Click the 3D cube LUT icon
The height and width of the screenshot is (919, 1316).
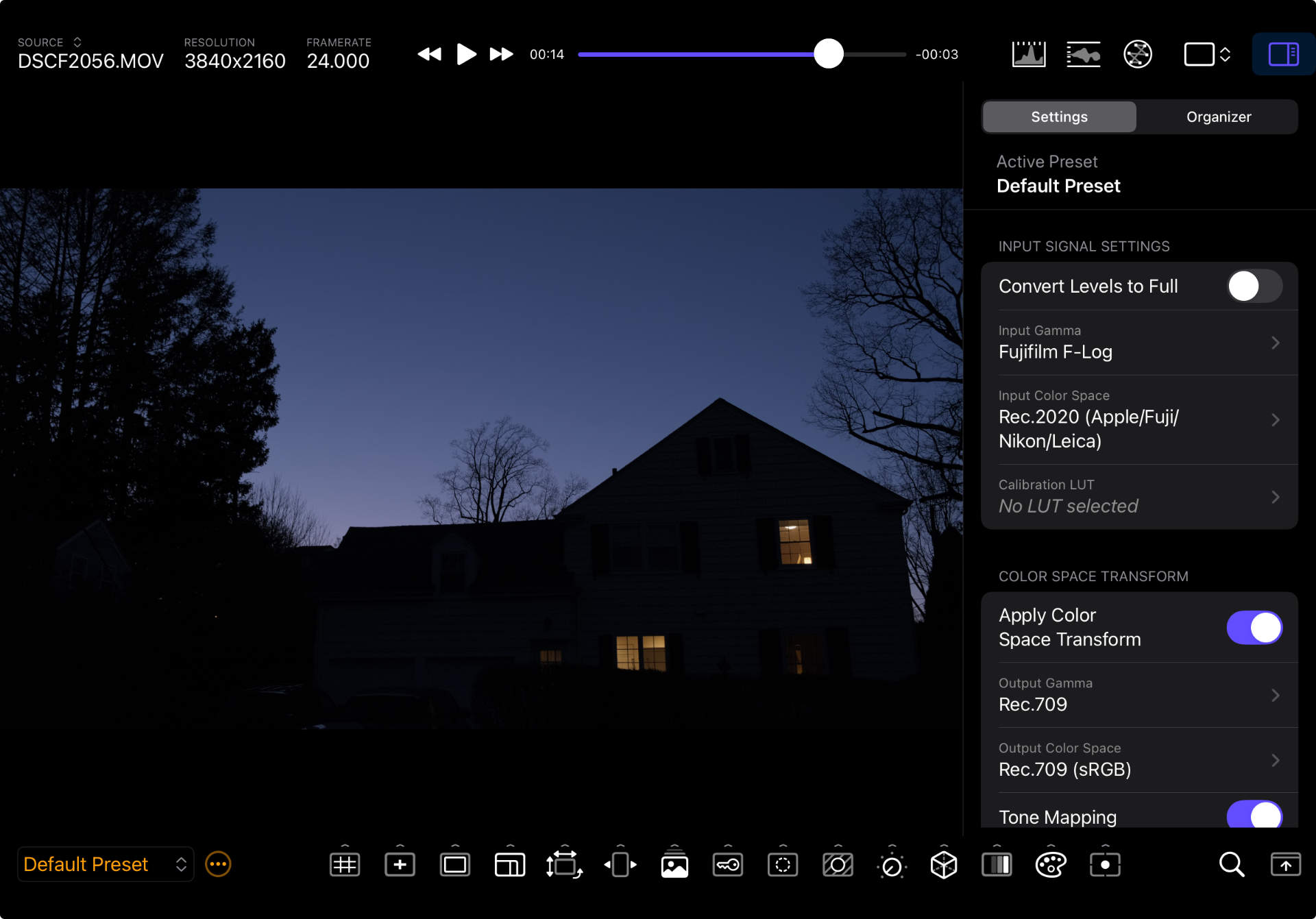[x=943, y=865]
